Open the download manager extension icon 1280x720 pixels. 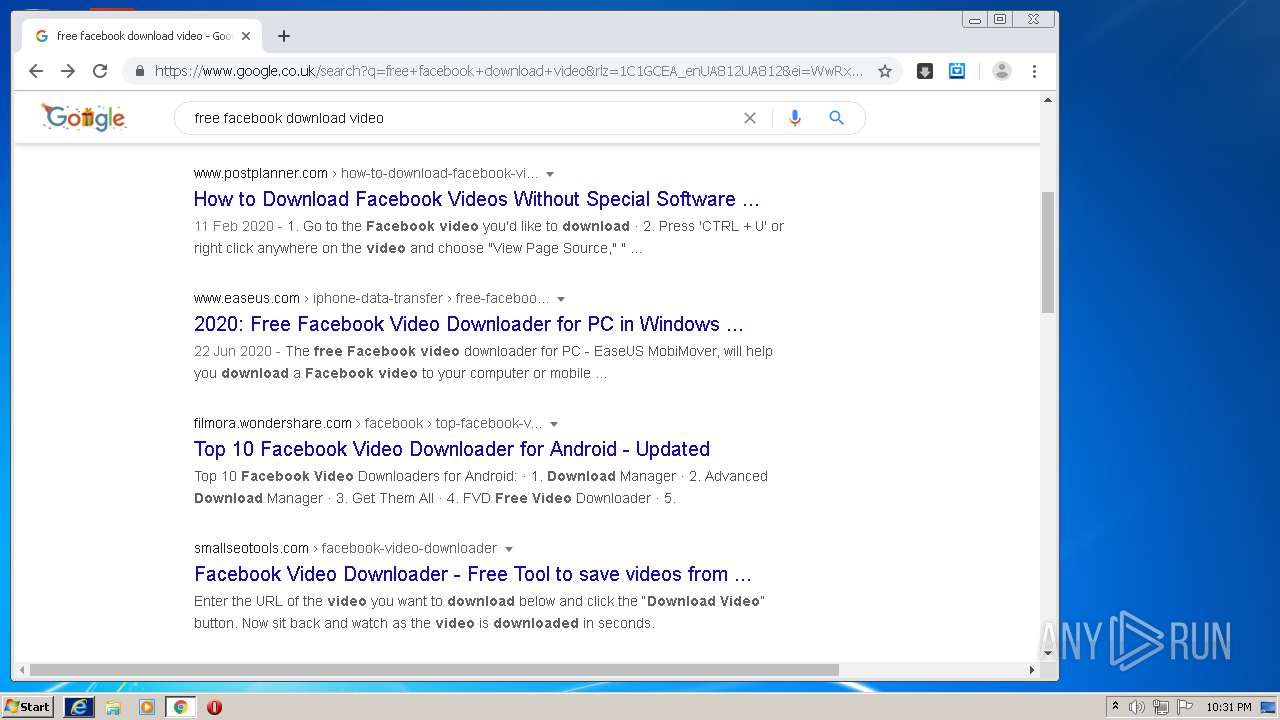coord(925,71)
